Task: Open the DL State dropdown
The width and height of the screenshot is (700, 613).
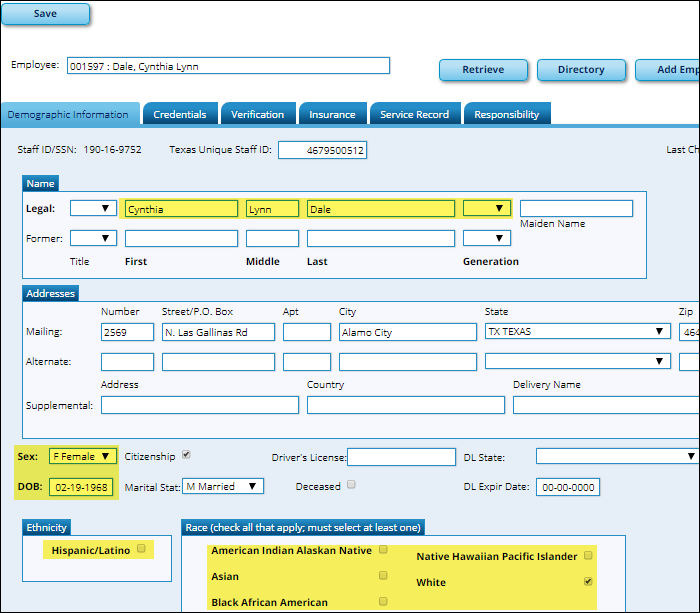Action: [618, 456]
